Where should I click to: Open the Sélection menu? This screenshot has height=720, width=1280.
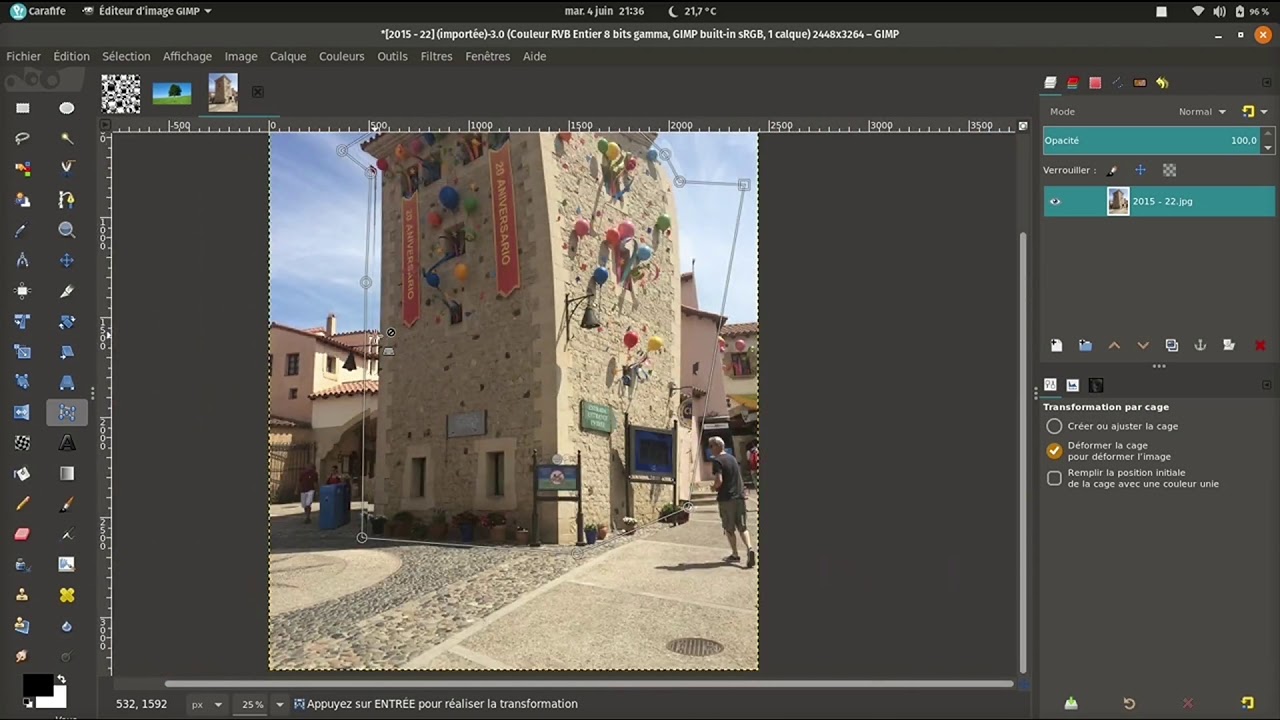[126, 56]
